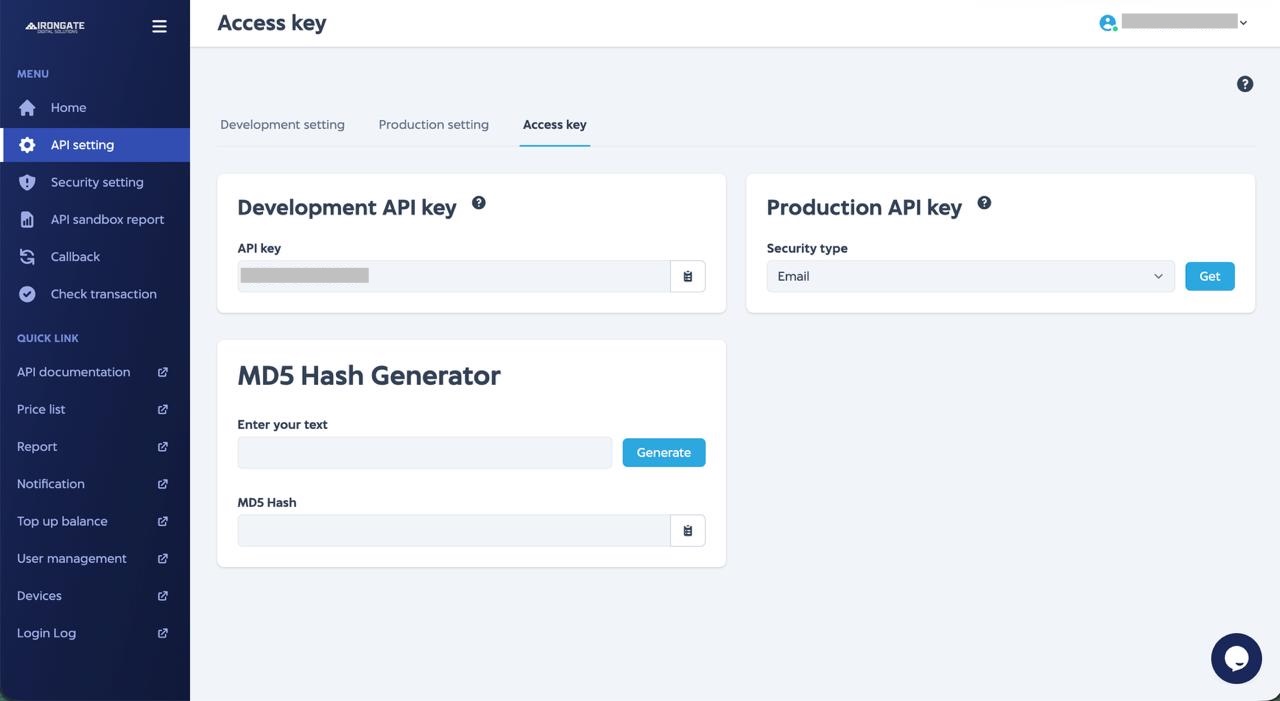Expand the user account menu

[x=1241, y=22]
